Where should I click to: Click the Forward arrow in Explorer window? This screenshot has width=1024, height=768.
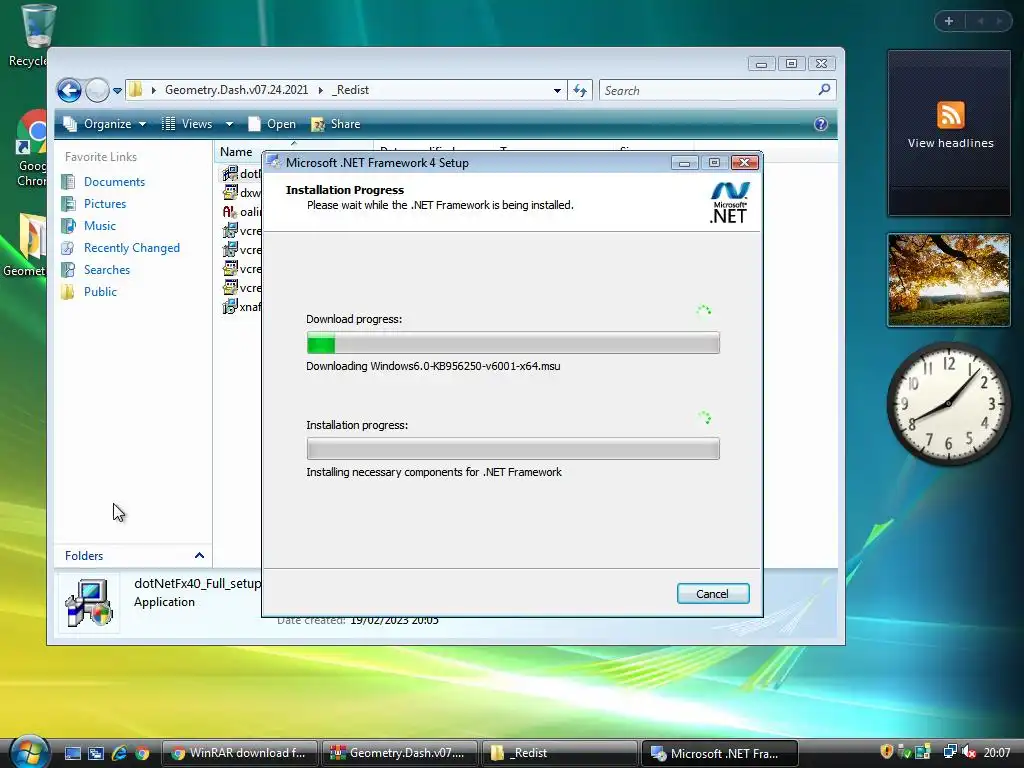coord(97,90)
